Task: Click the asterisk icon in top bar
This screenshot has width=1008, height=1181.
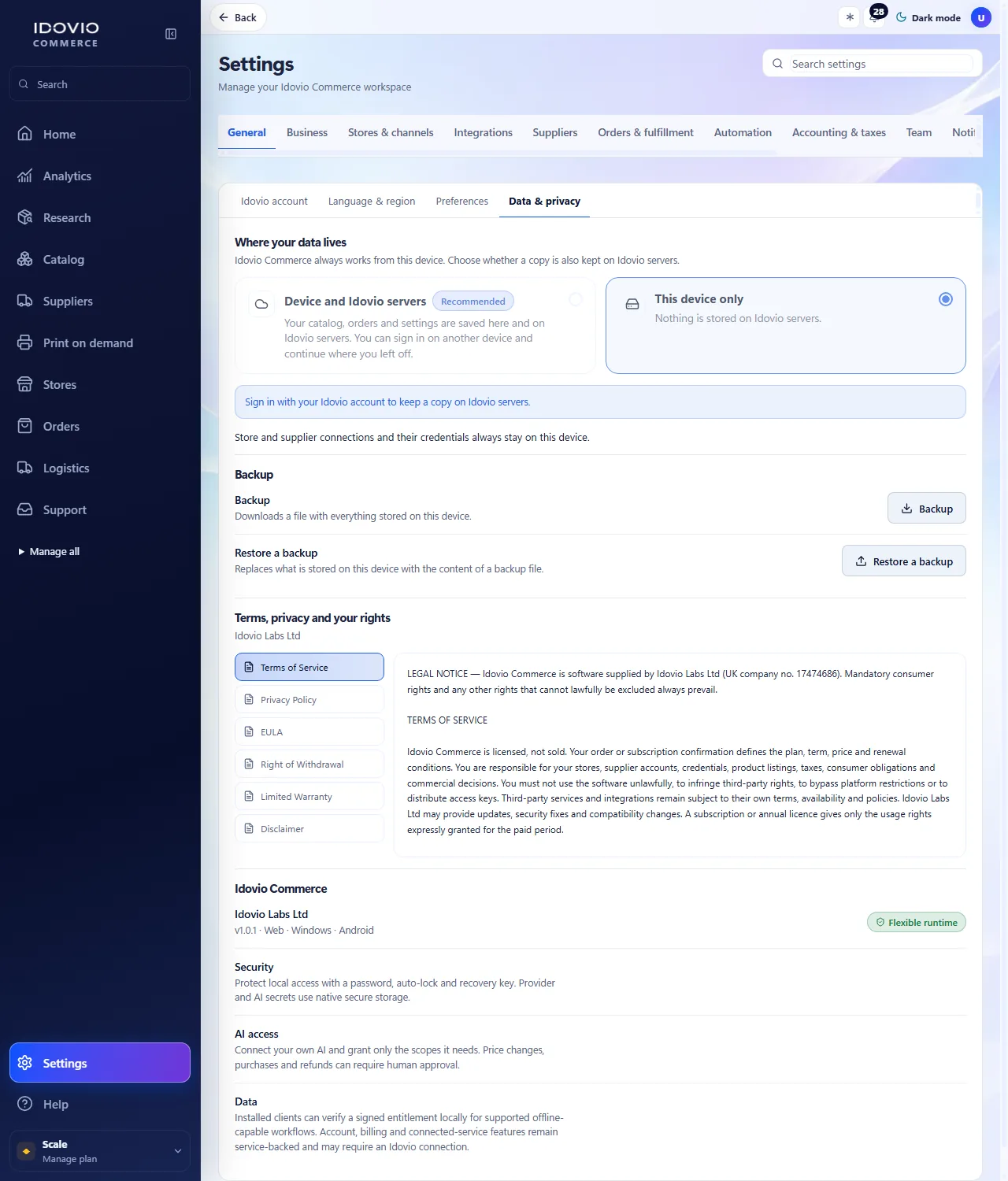Action: click(850, 17)
